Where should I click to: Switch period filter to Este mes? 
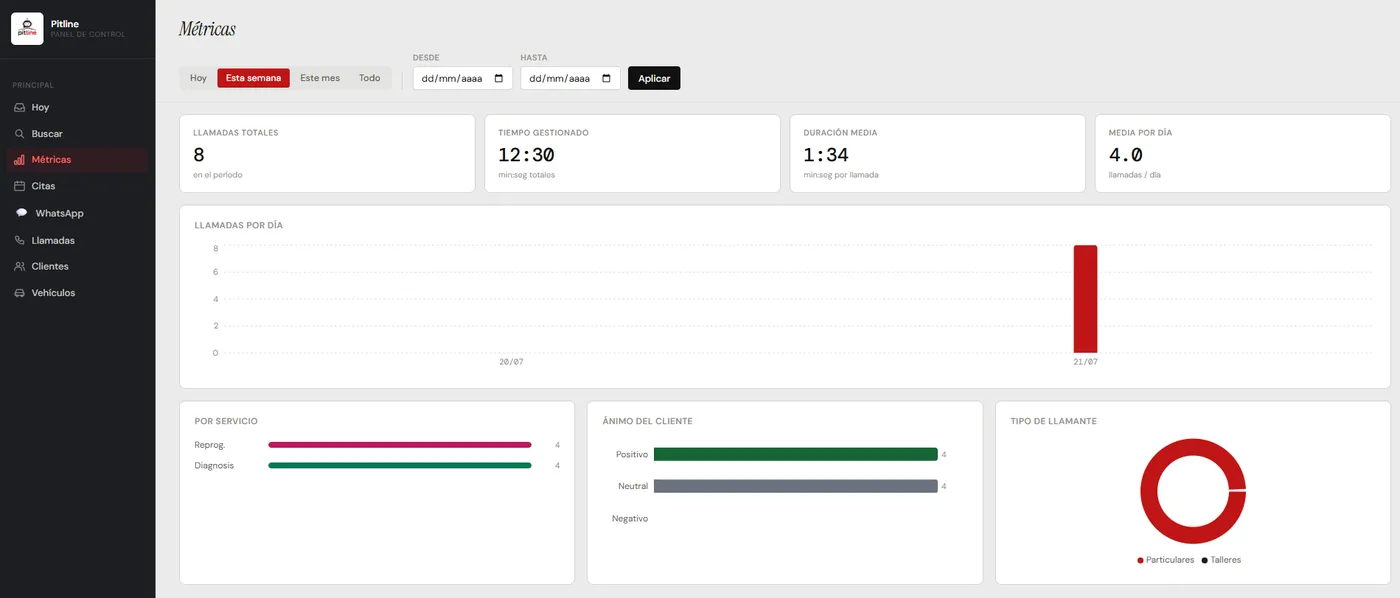click(320, 78)
